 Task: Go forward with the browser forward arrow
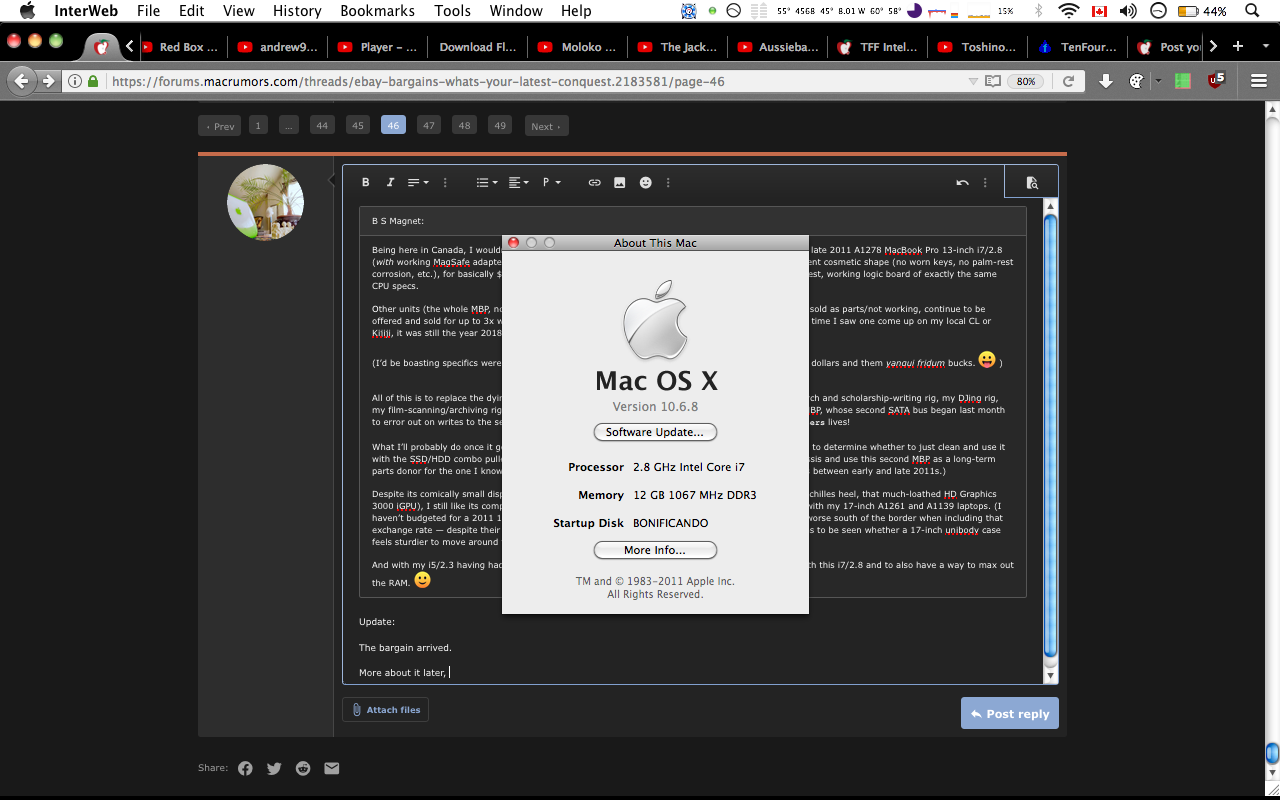(48, 82)
